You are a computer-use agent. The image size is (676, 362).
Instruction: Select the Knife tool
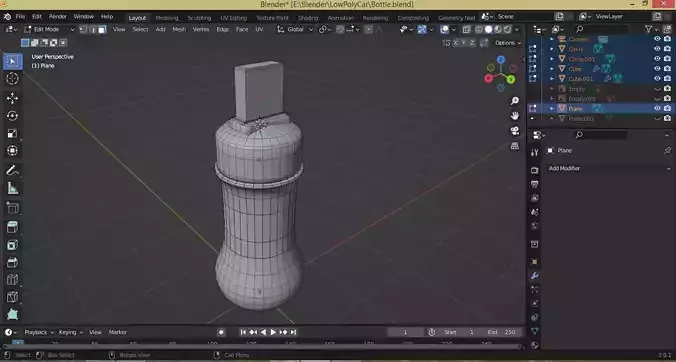pyautogui.click(x=12, y=297)
